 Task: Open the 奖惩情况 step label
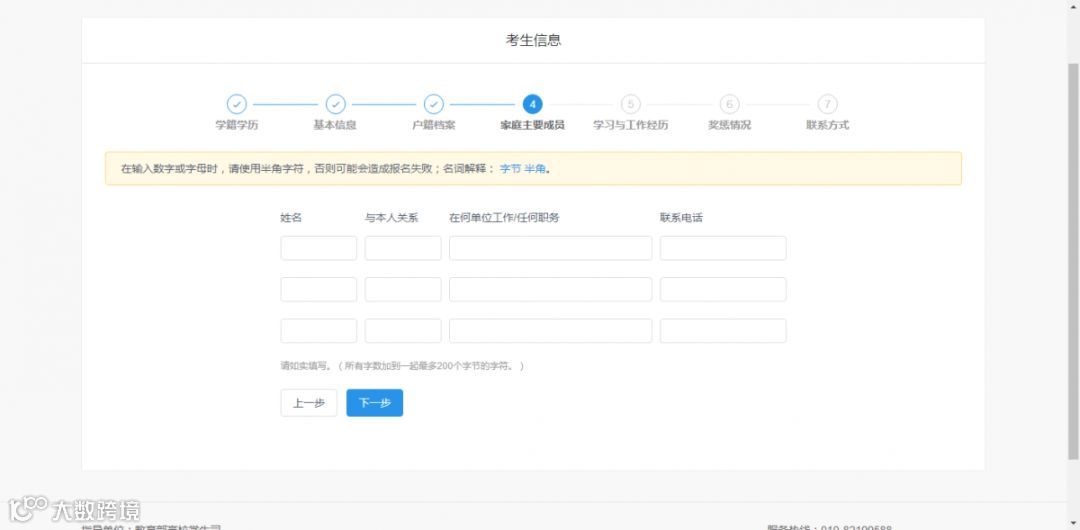tap(729, 125)
